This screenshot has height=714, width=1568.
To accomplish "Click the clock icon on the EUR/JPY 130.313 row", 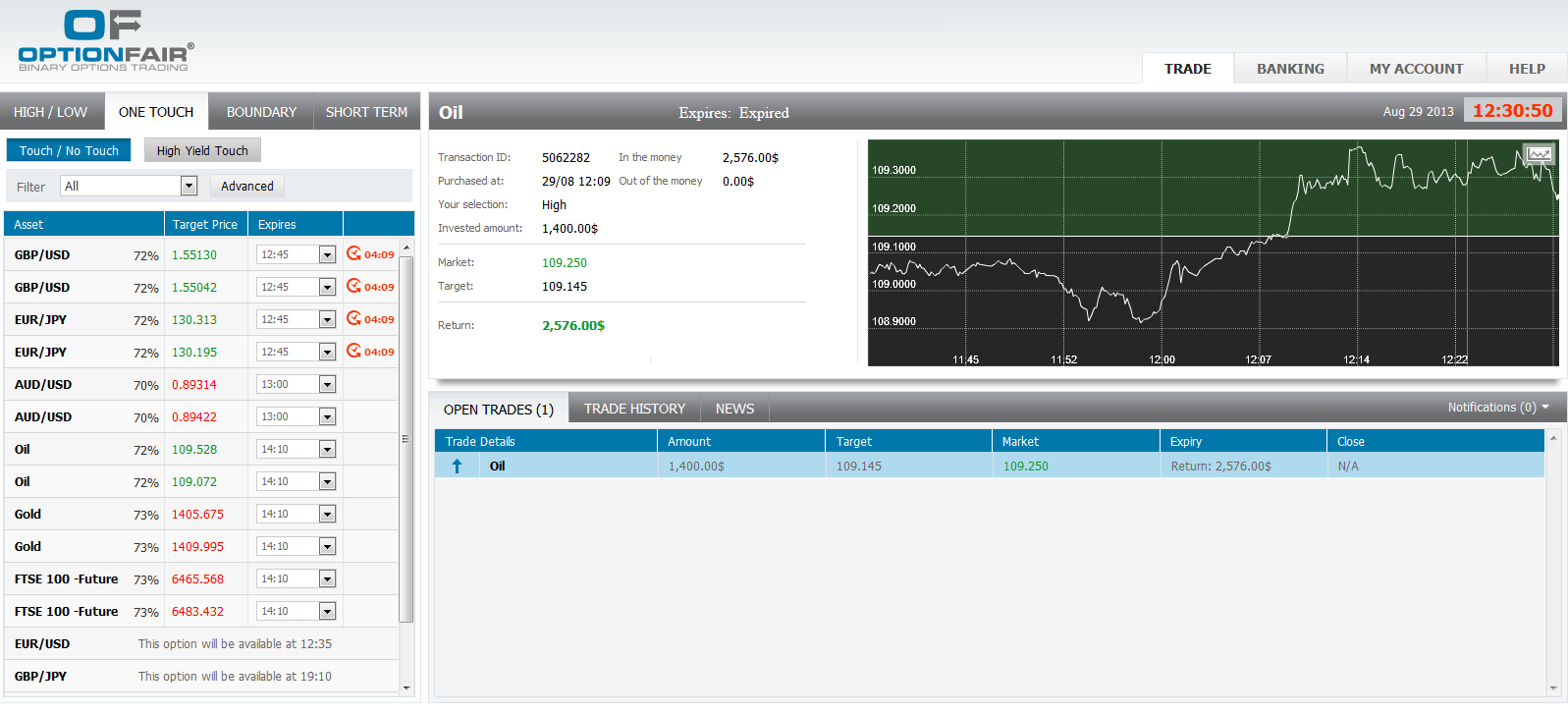I will (353, 318).
